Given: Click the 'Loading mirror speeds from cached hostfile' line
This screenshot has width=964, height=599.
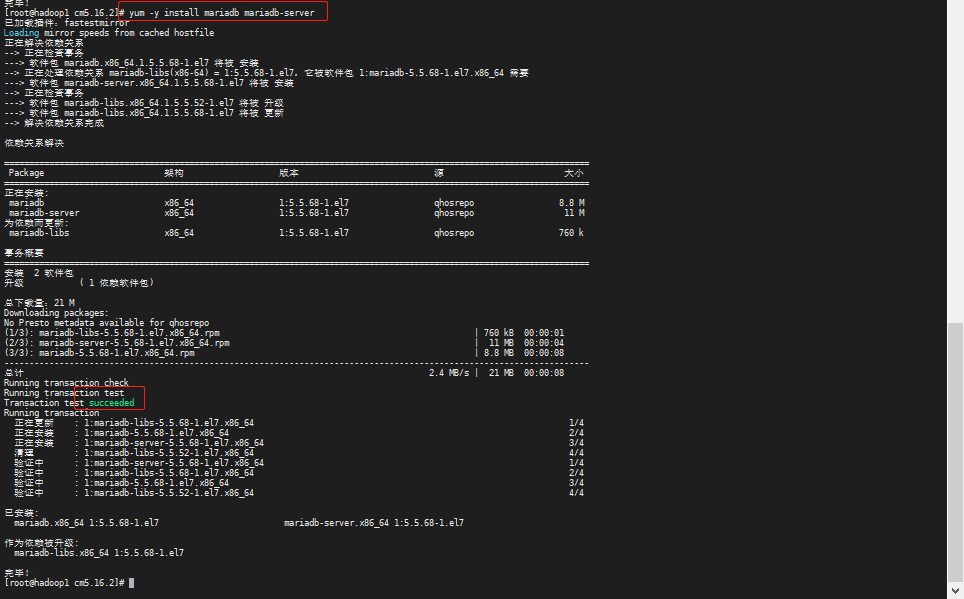Looking at the screenshot, I should 109,33.
